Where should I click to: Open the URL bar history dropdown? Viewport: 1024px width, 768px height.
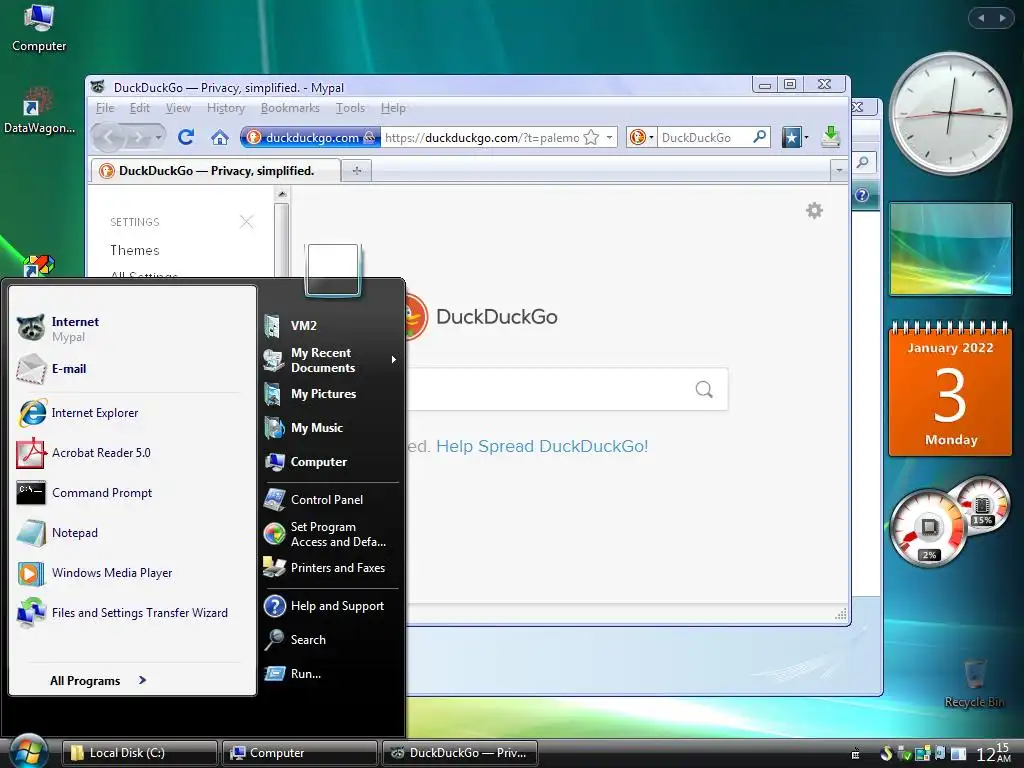(609, 137)
